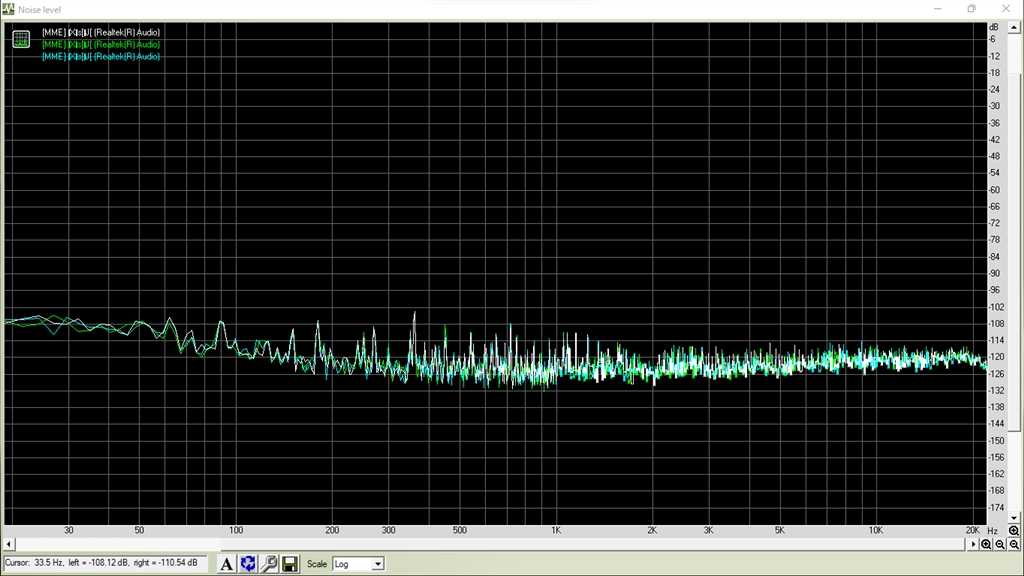Image resolution: width=1024 pixels, height=576 pixels.
Task: Open the Scale dropdown showing Log
Action: pyautogui.click(x=358, y=564)
